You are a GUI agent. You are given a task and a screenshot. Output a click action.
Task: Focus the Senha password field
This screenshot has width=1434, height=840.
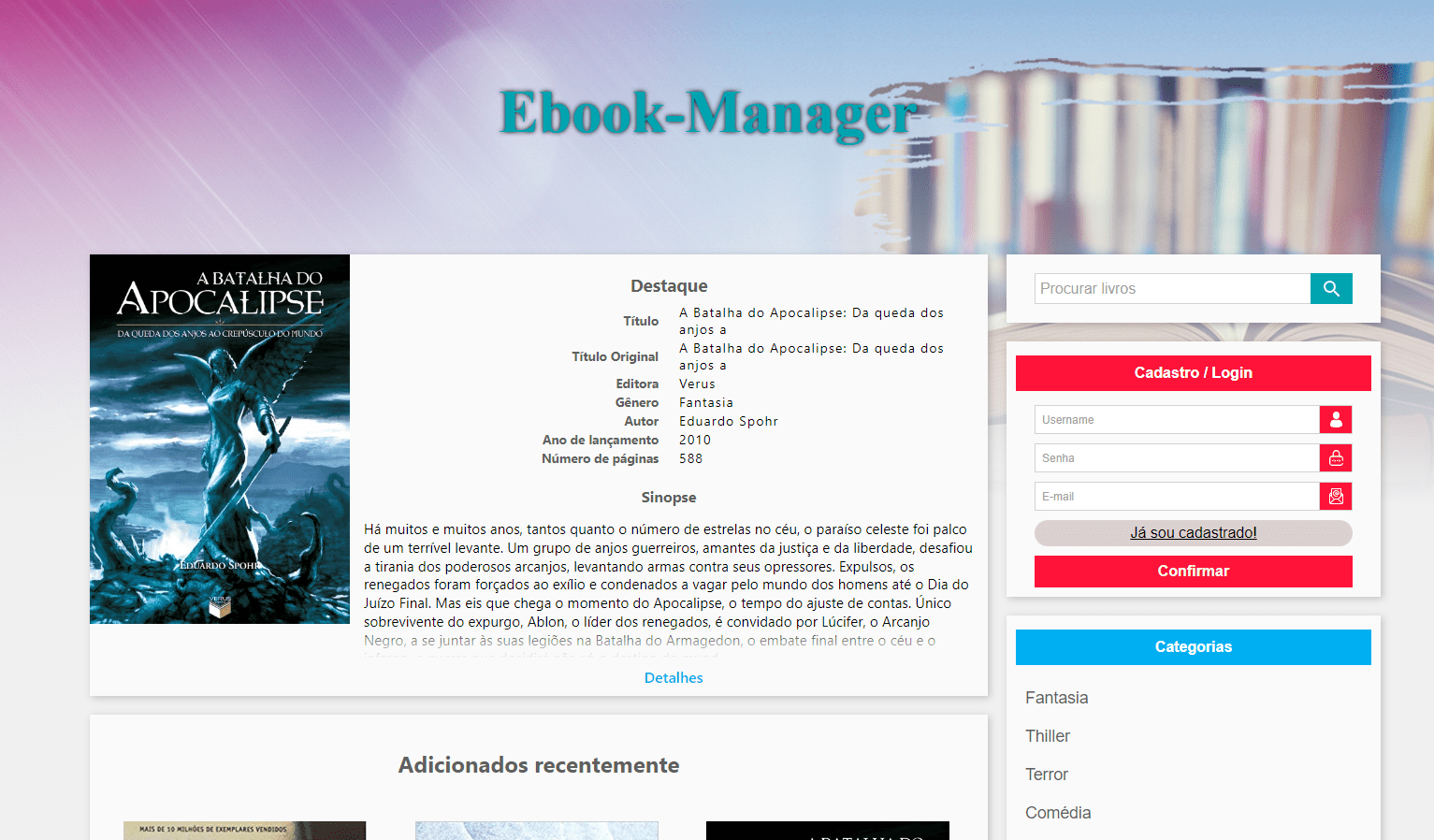click(x=1177, y=458)
